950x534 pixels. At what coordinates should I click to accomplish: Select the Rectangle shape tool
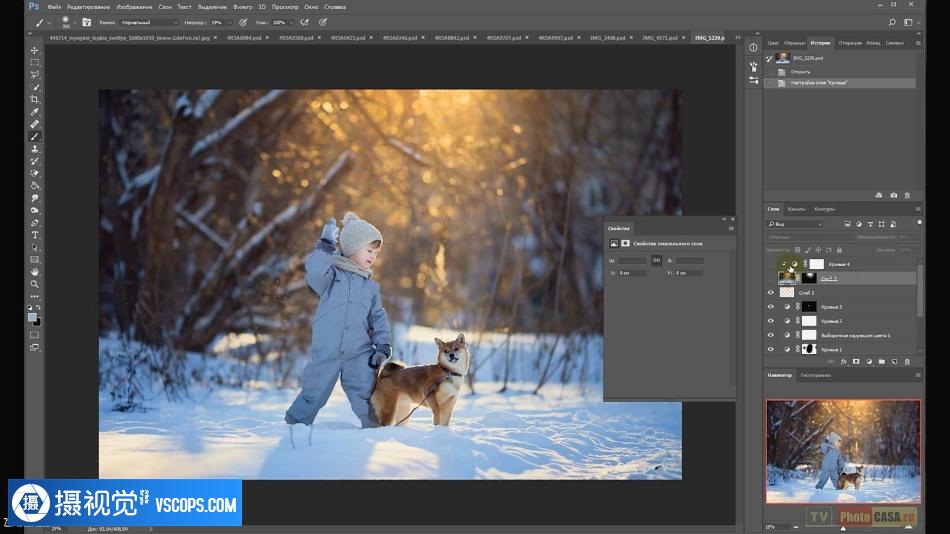[x=35, y=259]
